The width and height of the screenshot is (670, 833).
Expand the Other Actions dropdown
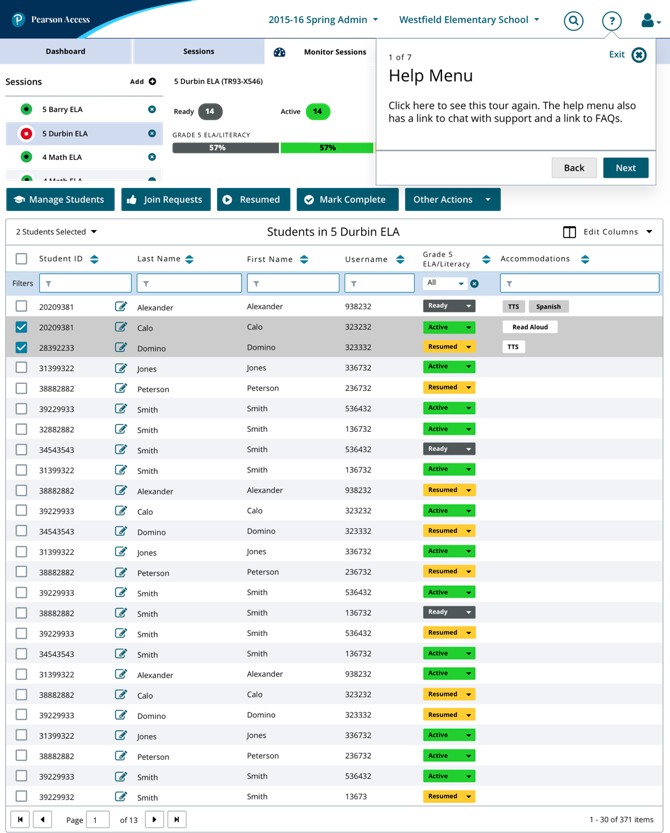pos(451,200)
